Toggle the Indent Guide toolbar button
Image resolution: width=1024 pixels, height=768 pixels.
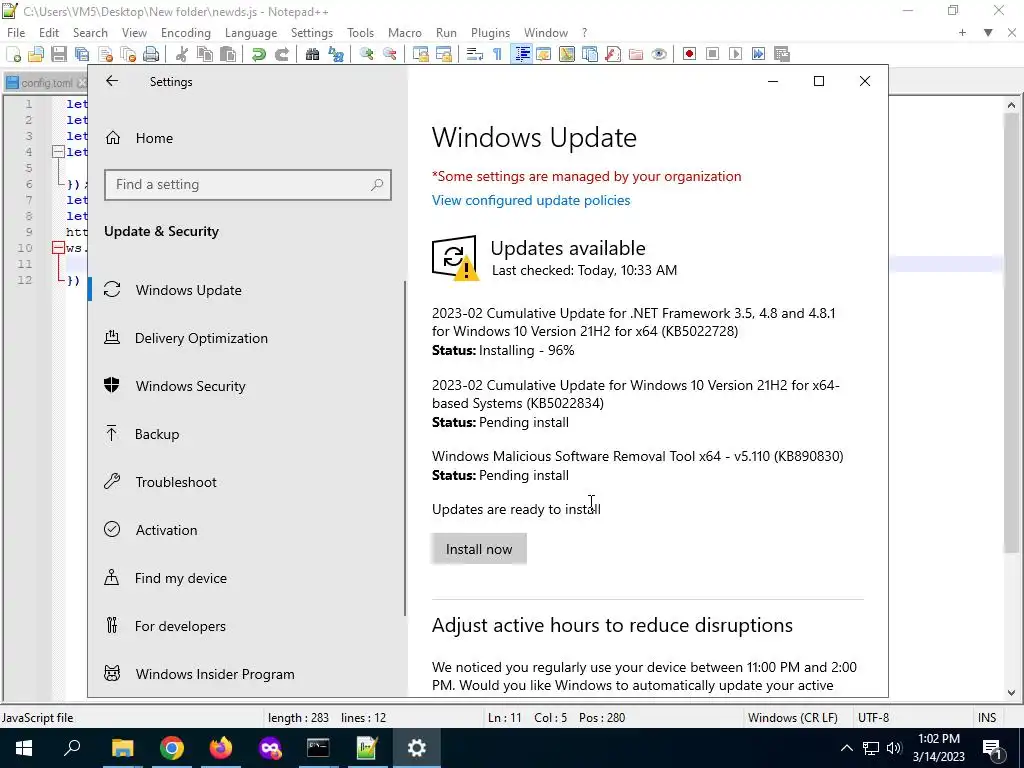click(x=522, y=54)
